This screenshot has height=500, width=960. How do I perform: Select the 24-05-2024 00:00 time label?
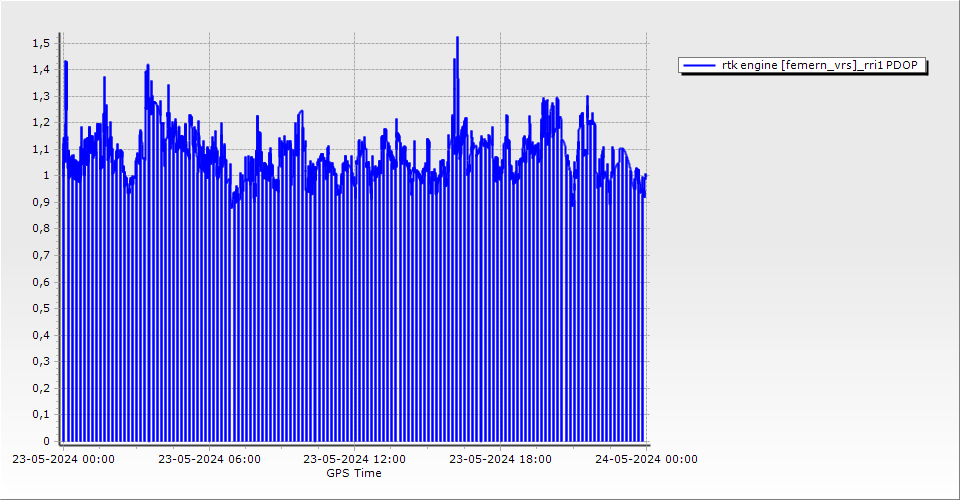coord(645,460)
